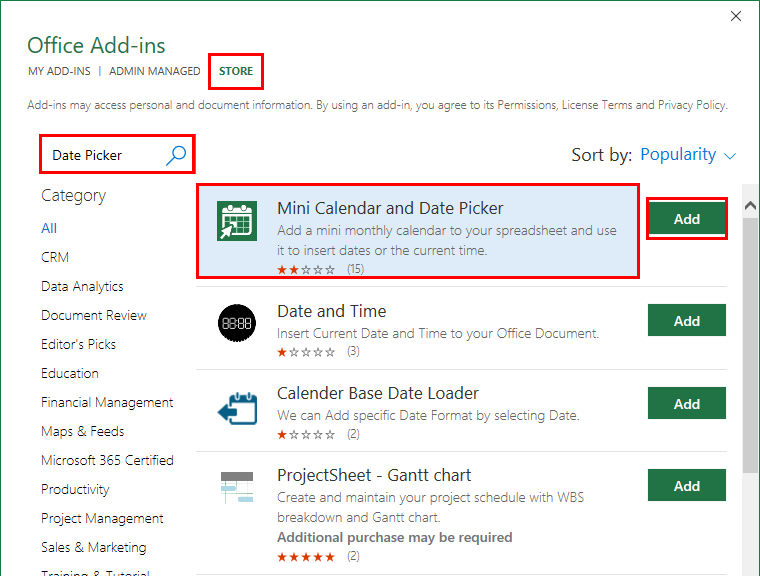This screenshot has width=760, height=576.
Task: Select the Financial Management category
Action: coord(107,402)
